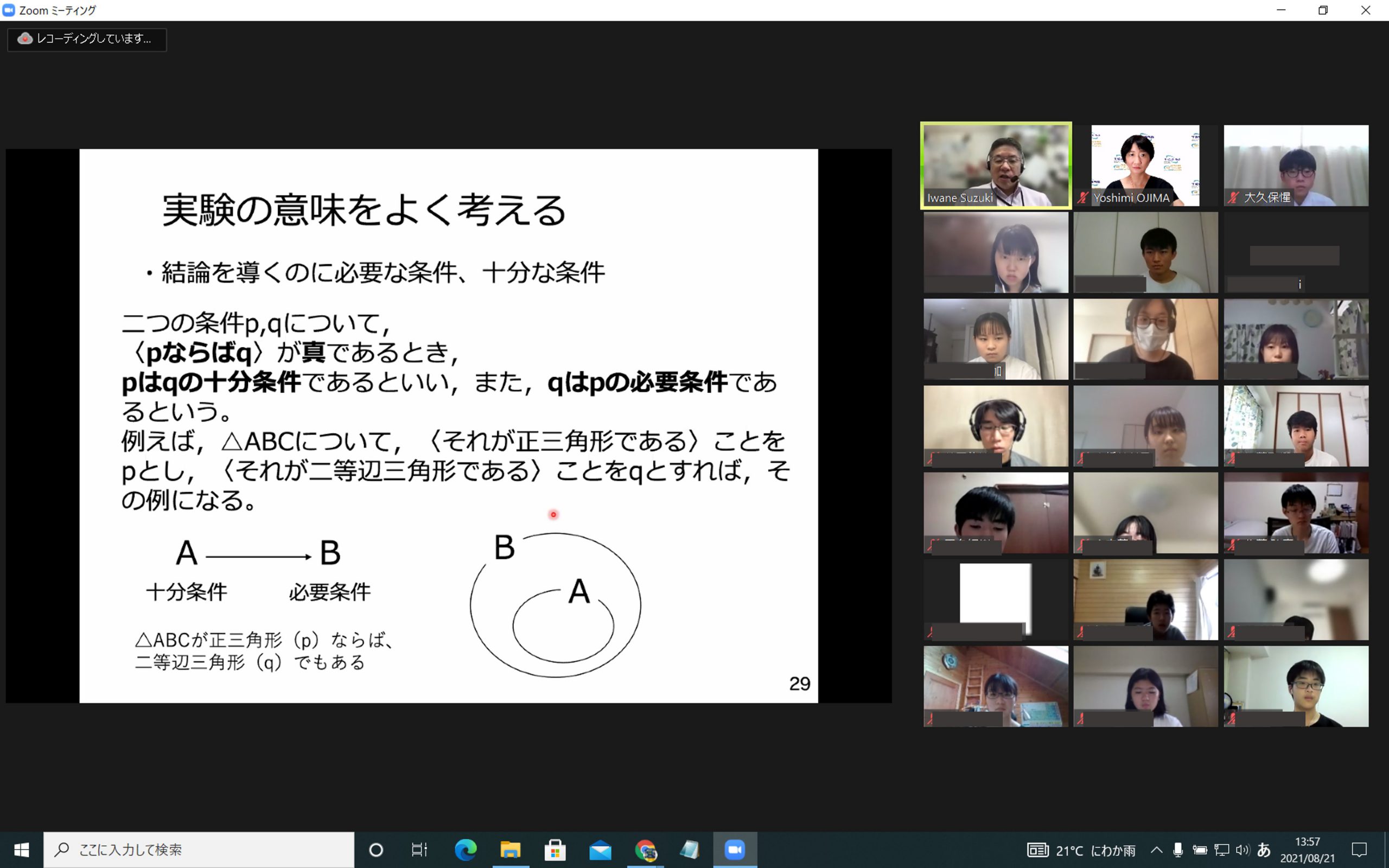
Task: Click the taskbar search input field
Action: 199,850
